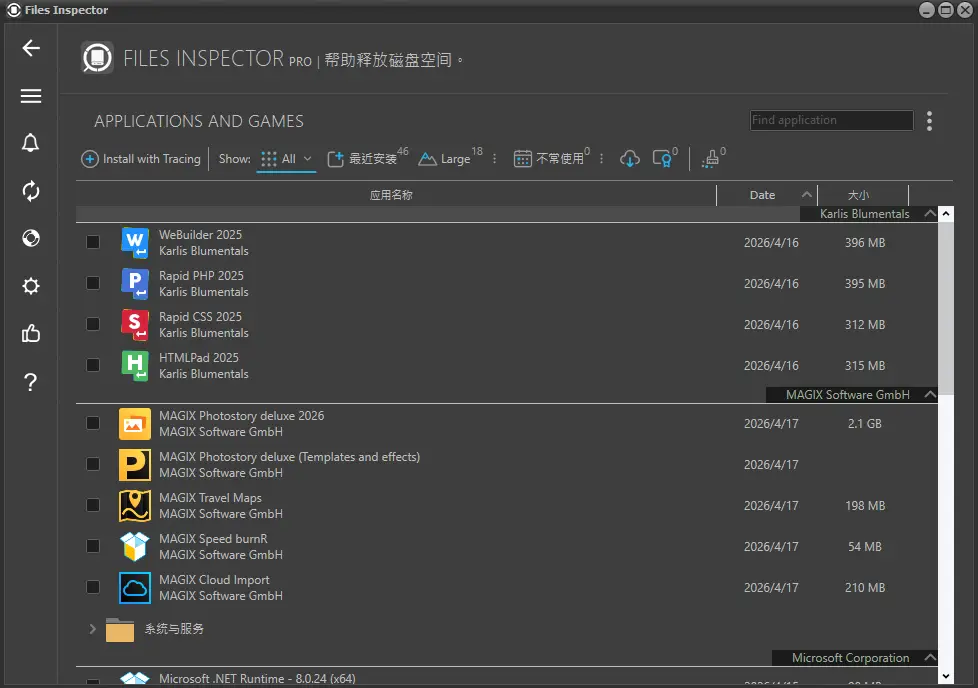This screenshot has height=688, width=978.
Task: Check the WeBuilder 2025 checkbox
Action: point(93,242)
